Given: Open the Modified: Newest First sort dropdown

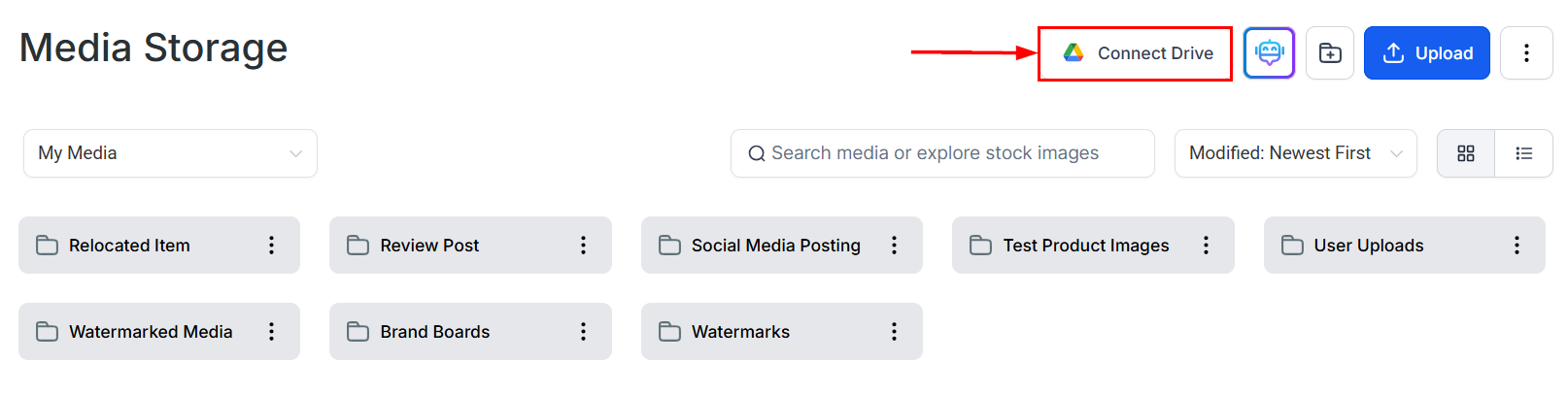Looking at the screenshot, I should pos(1295,153).
